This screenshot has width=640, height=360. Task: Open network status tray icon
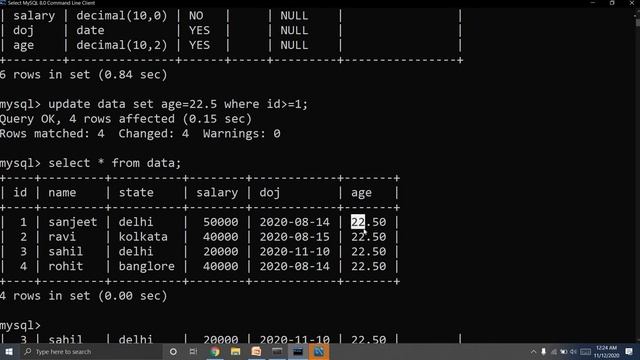click(x=554, y=352)
